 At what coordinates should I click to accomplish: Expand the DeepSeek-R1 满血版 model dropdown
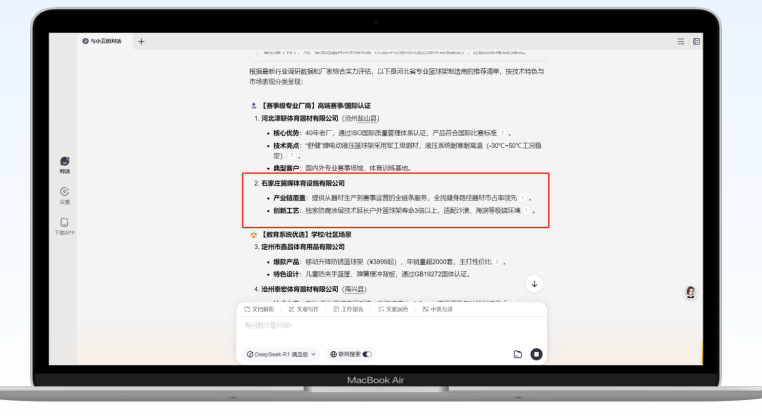(281, 354)
